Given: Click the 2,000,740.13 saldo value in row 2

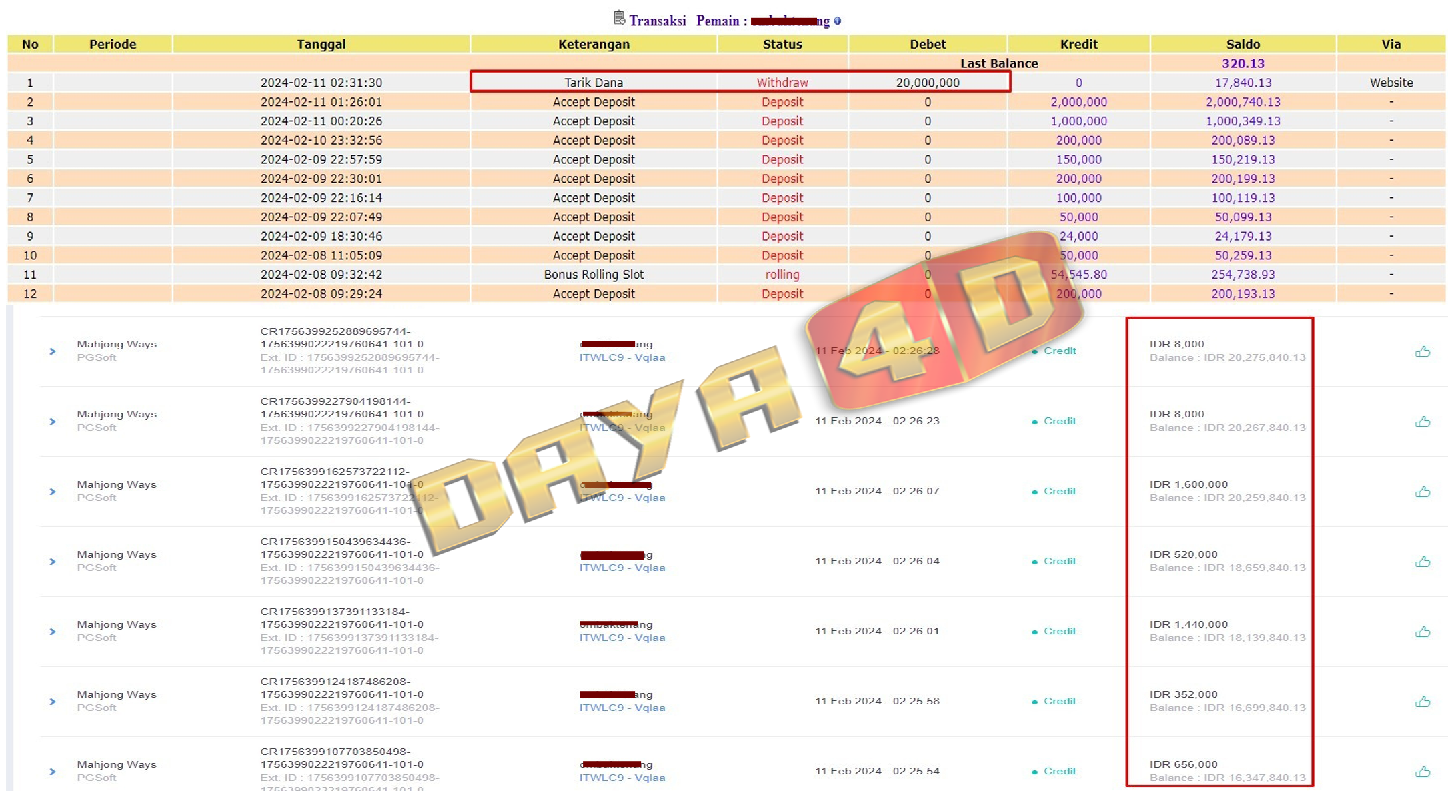Looking at the screenshot, I should (1243, 102).
